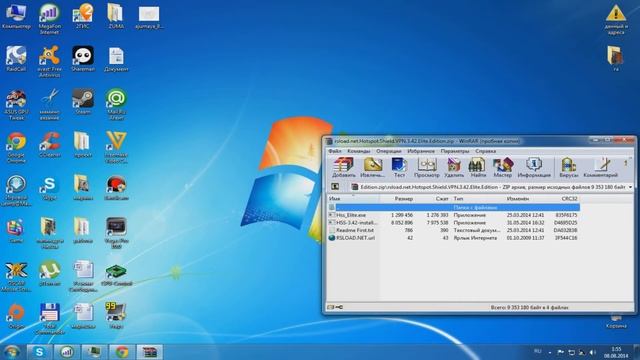
Task: Select the Skype desktop shortcut
Action: (49, 188)
